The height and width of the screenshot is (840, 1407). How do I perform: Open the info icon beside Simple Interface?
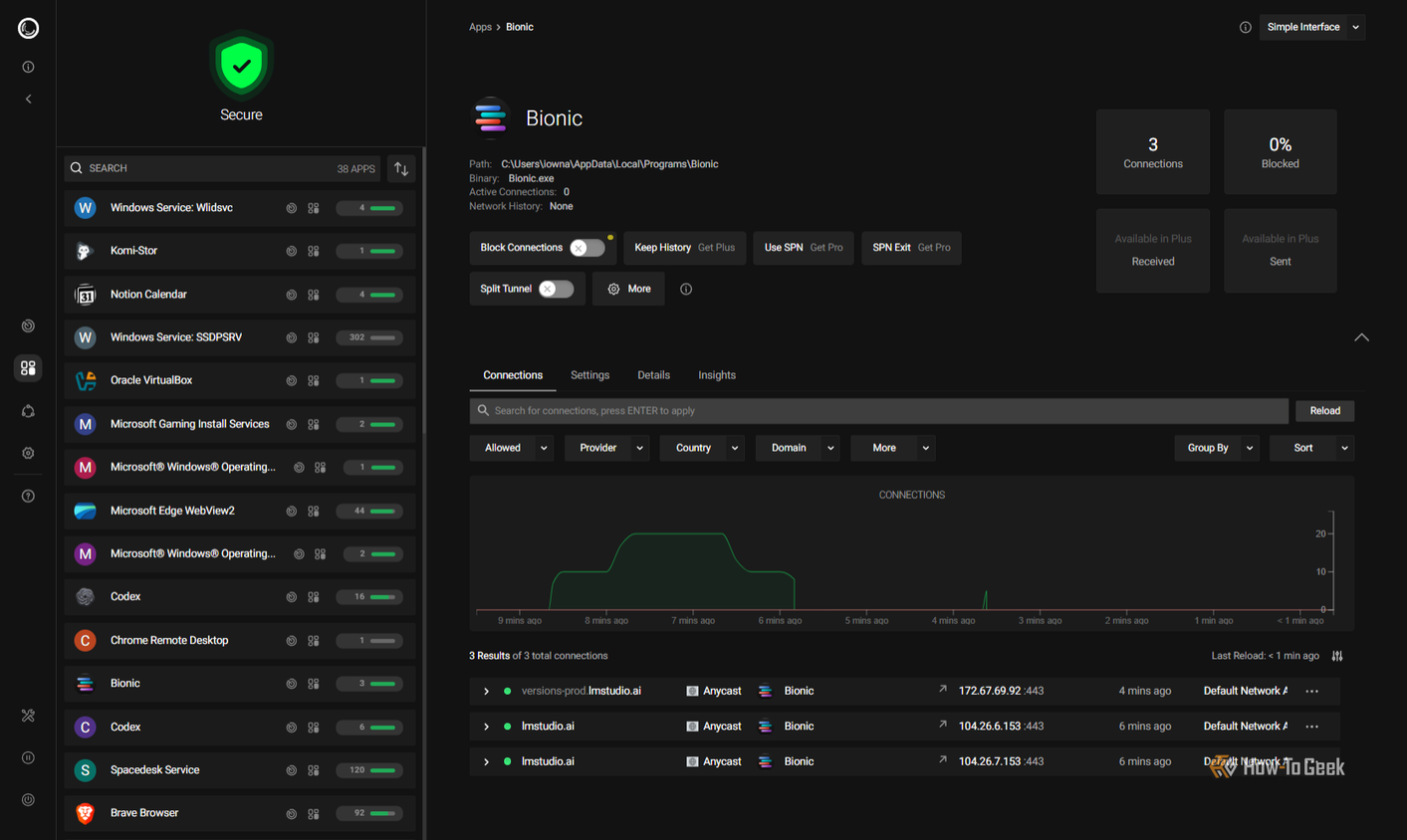click(1245, 27)
